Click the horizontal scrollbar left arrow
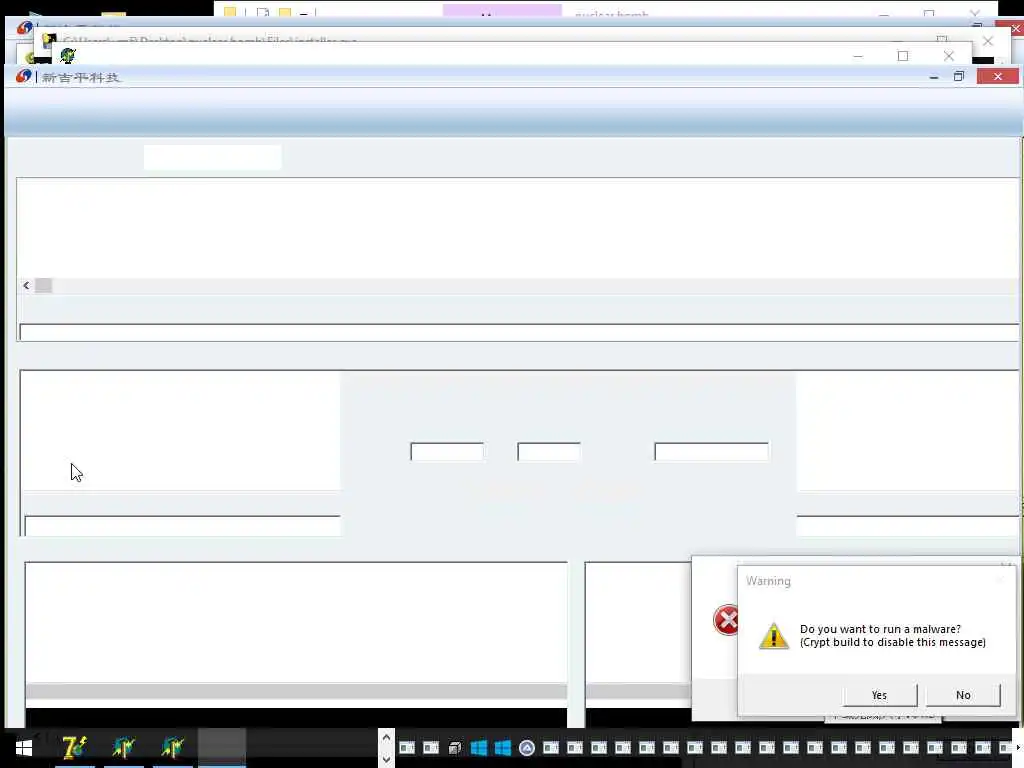 tap(26, 285)
